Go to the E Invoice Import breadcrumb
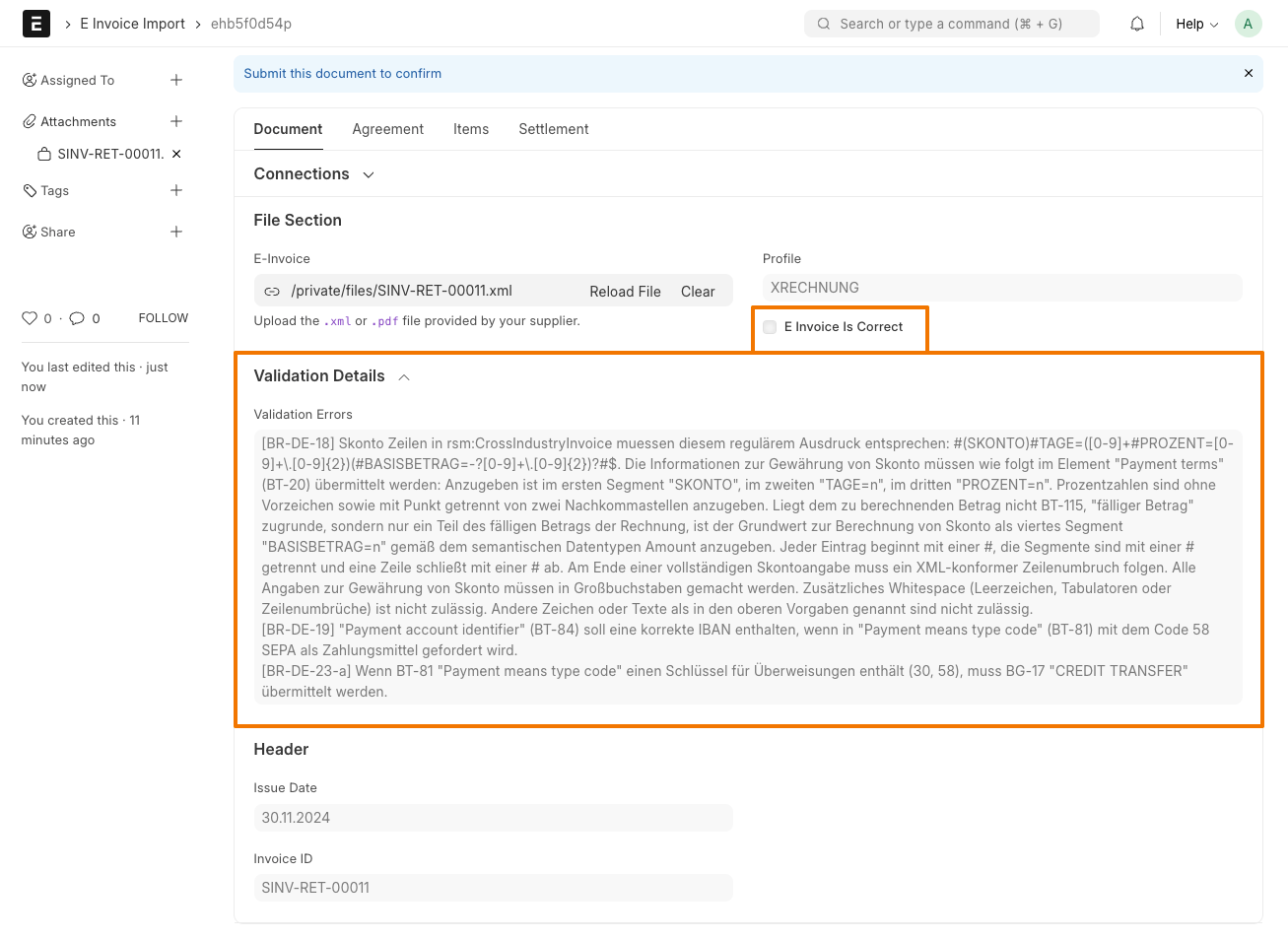The width and height of the screenshot is (1288, 940). [132, 24]
